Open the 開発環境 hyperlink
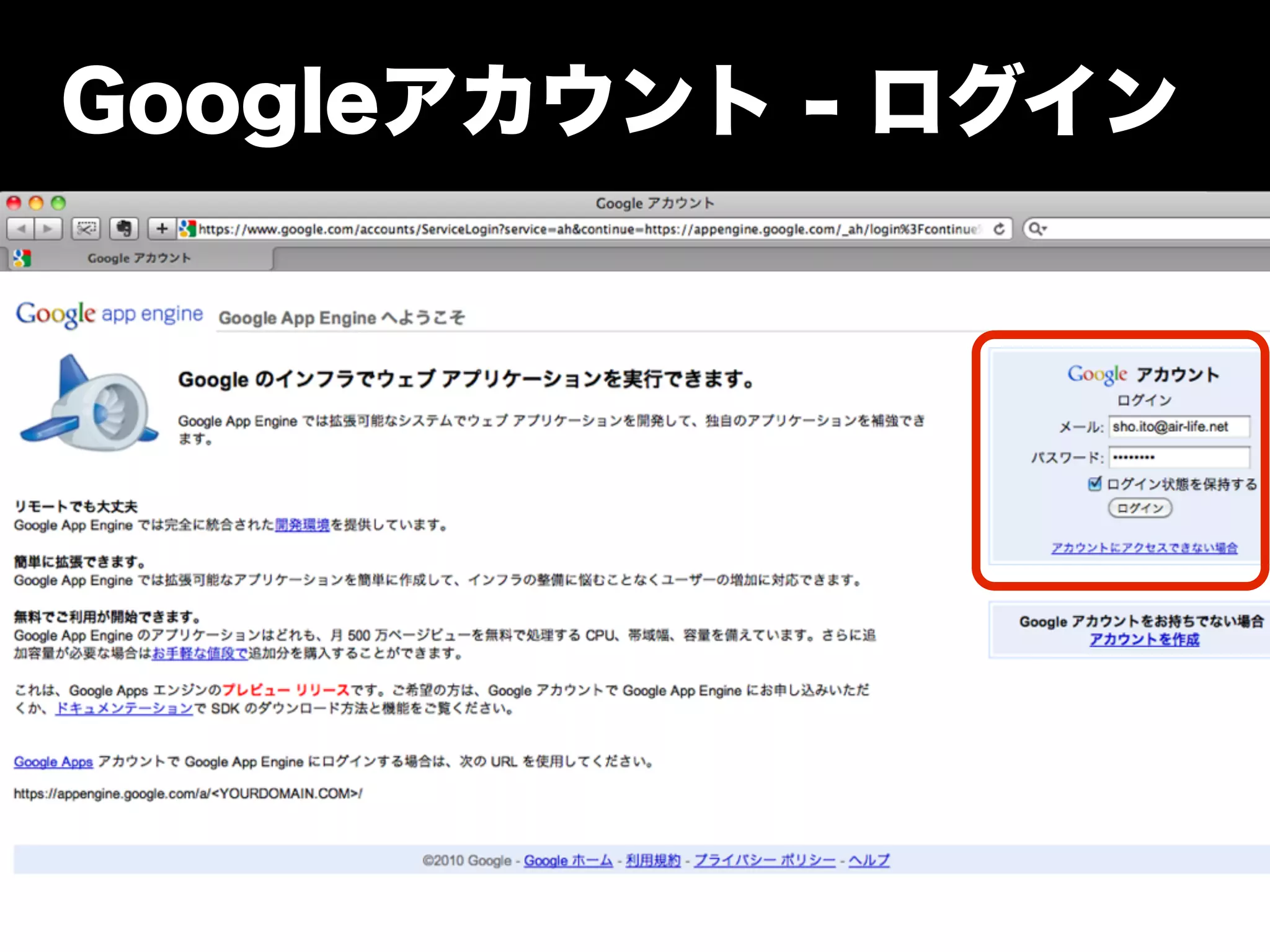 pos(302,525)
